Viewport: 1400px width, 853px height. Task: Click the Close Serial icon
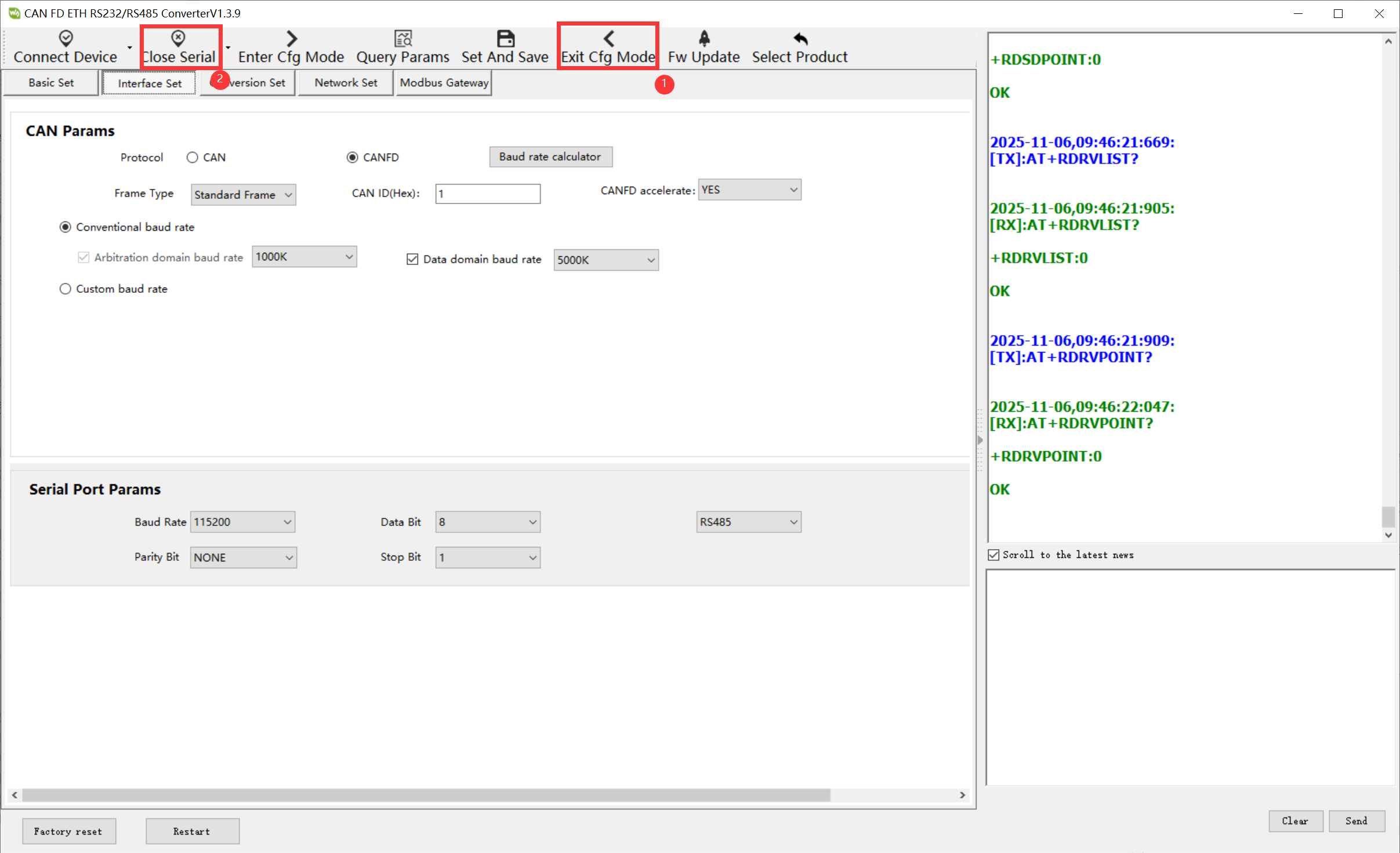178,39
